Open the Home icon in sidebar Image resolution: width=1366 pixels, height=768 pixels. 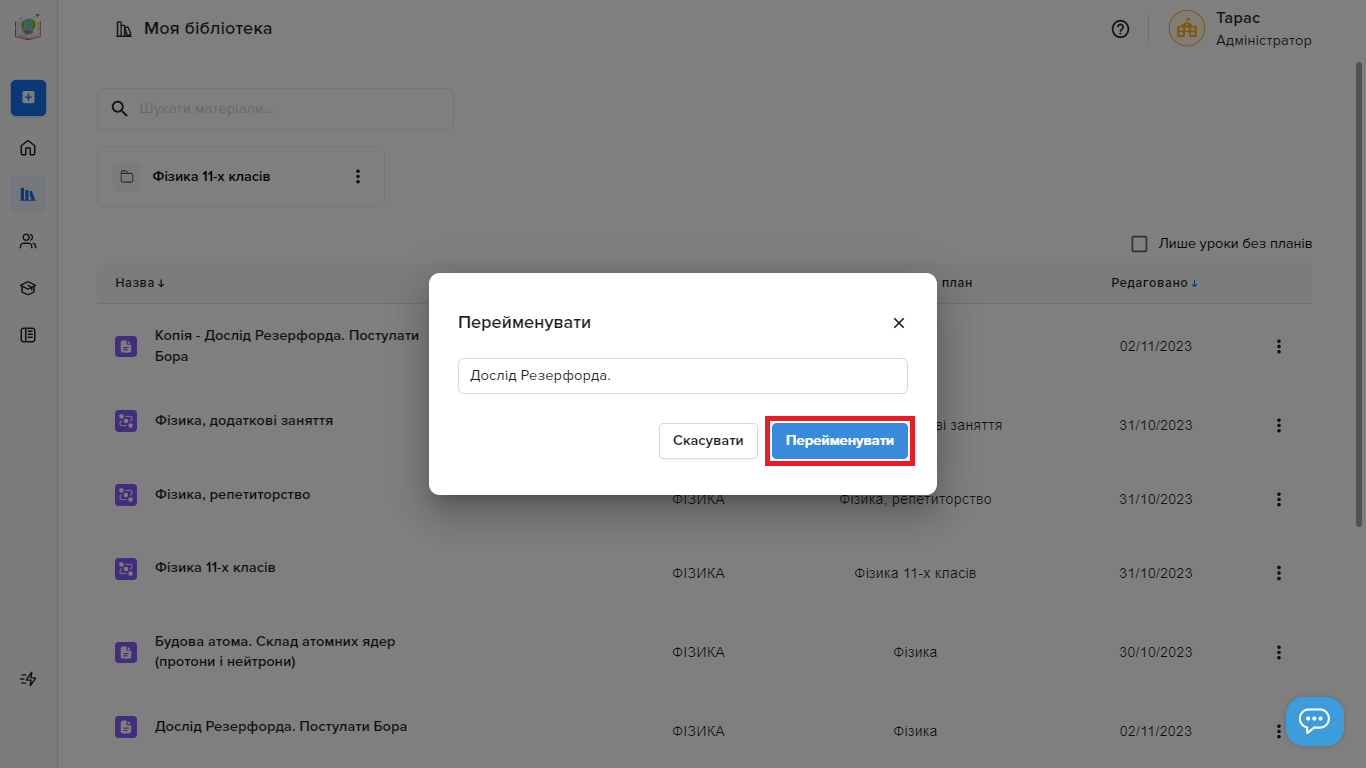click(28, 148)
